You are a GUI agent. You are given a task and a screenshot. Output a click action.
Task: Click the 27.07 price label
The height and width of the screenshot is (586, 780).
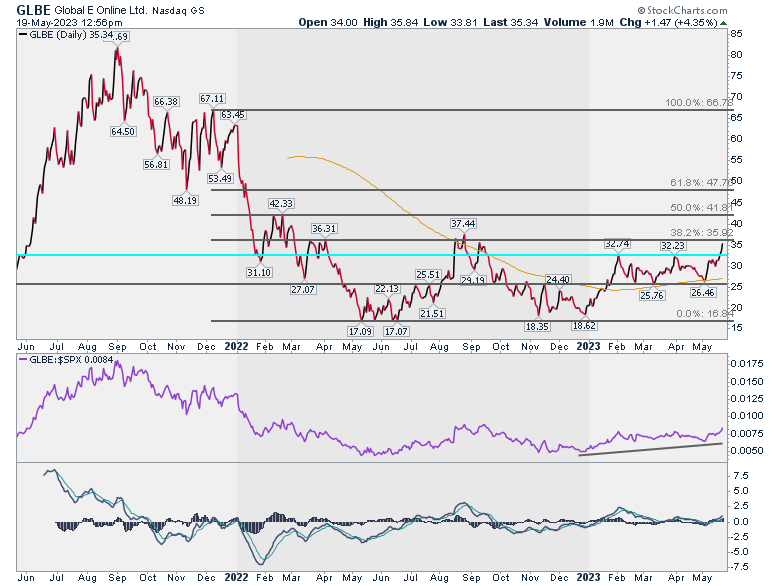click(x=303, y=289)
